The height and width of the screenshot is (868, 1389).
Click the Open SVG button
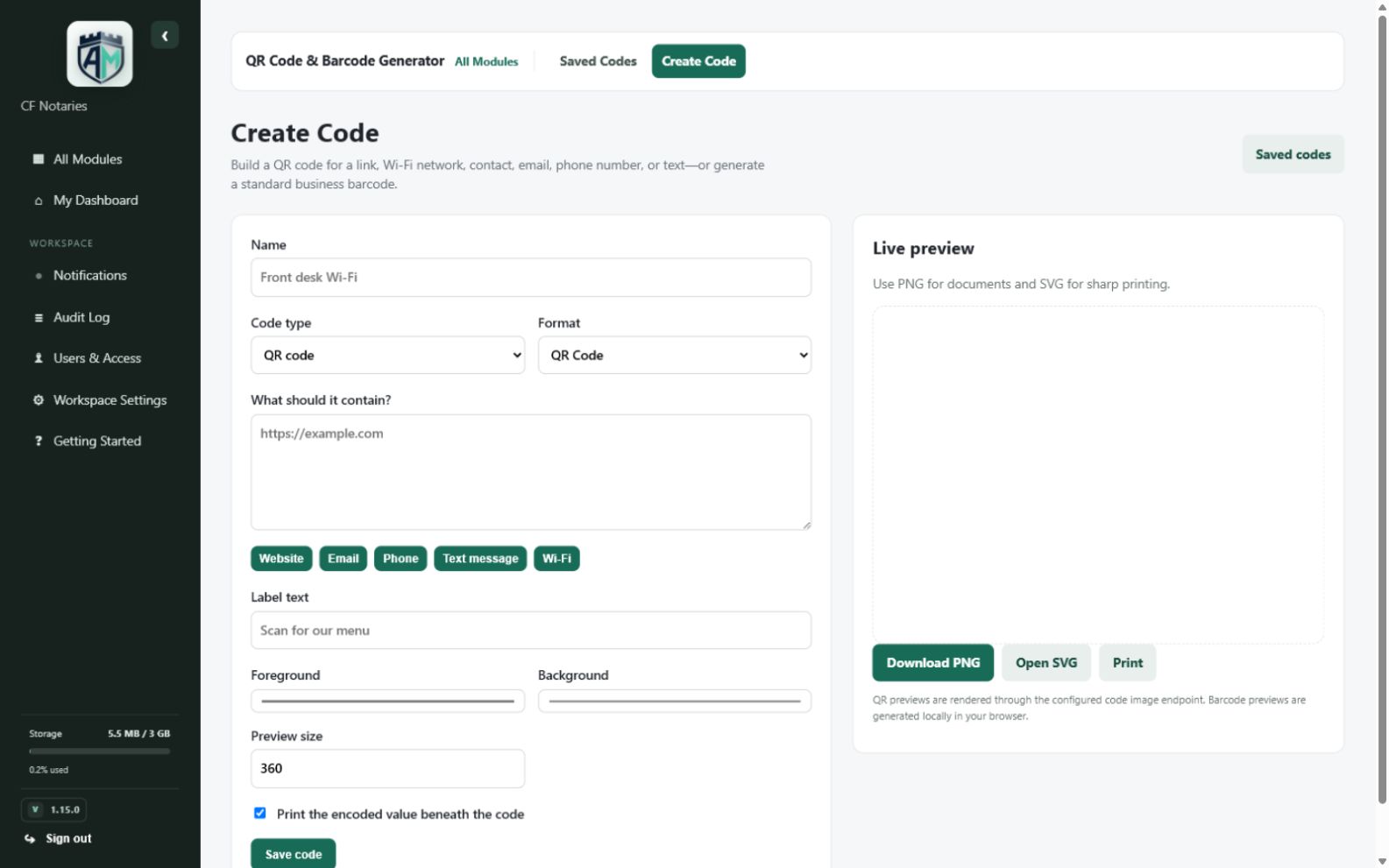point(1046,663)
